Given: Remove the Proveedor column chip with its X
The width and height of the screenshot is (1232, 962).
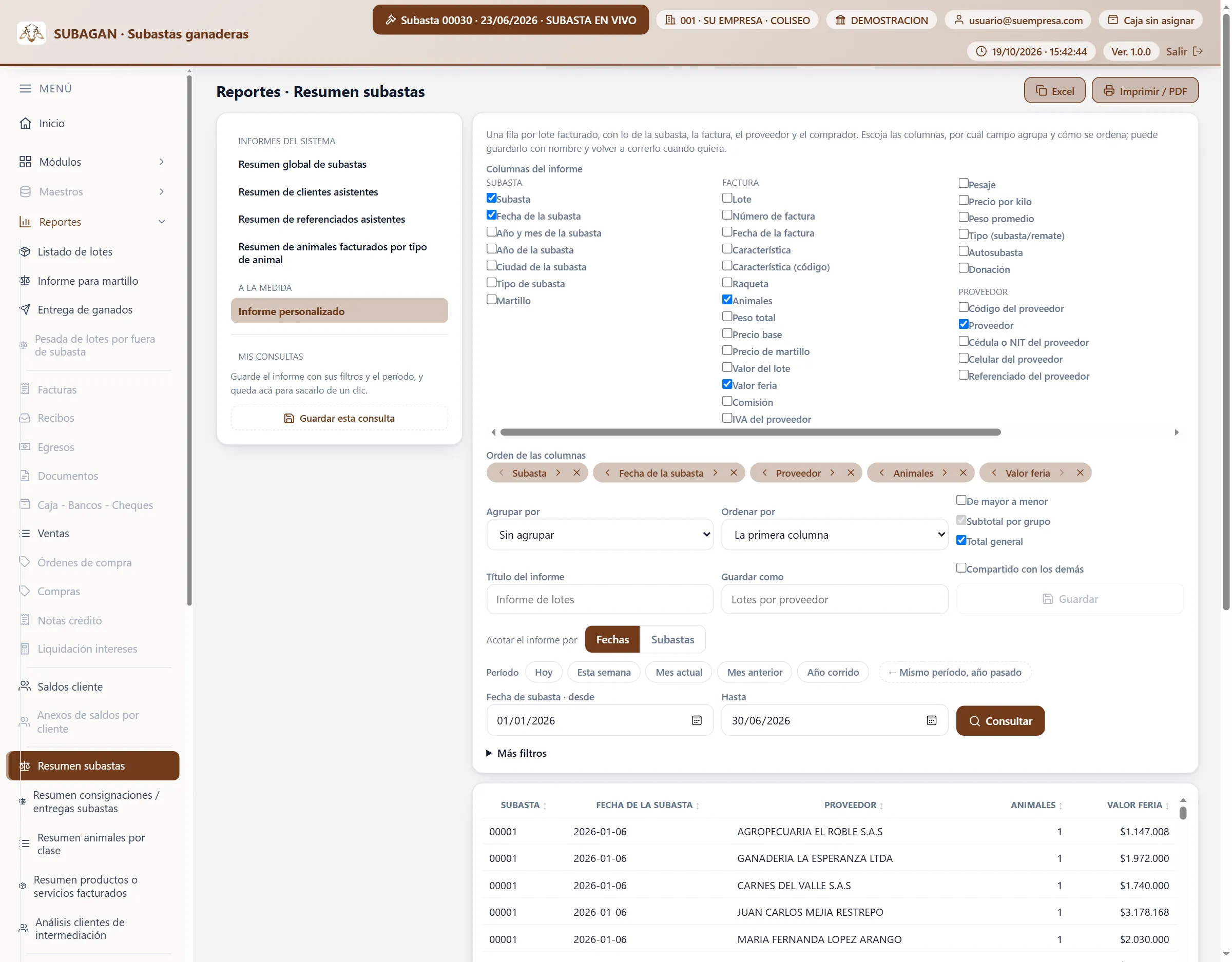Looking at the screenshot, I should (x=851, y=473).
